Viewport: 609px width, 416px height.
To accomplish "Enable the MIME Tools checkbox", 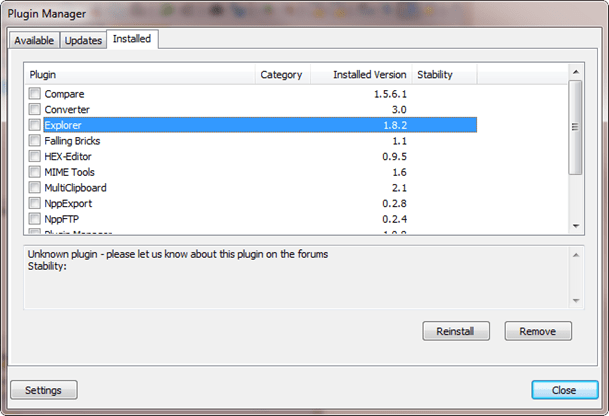I will [x=35, y=172].
